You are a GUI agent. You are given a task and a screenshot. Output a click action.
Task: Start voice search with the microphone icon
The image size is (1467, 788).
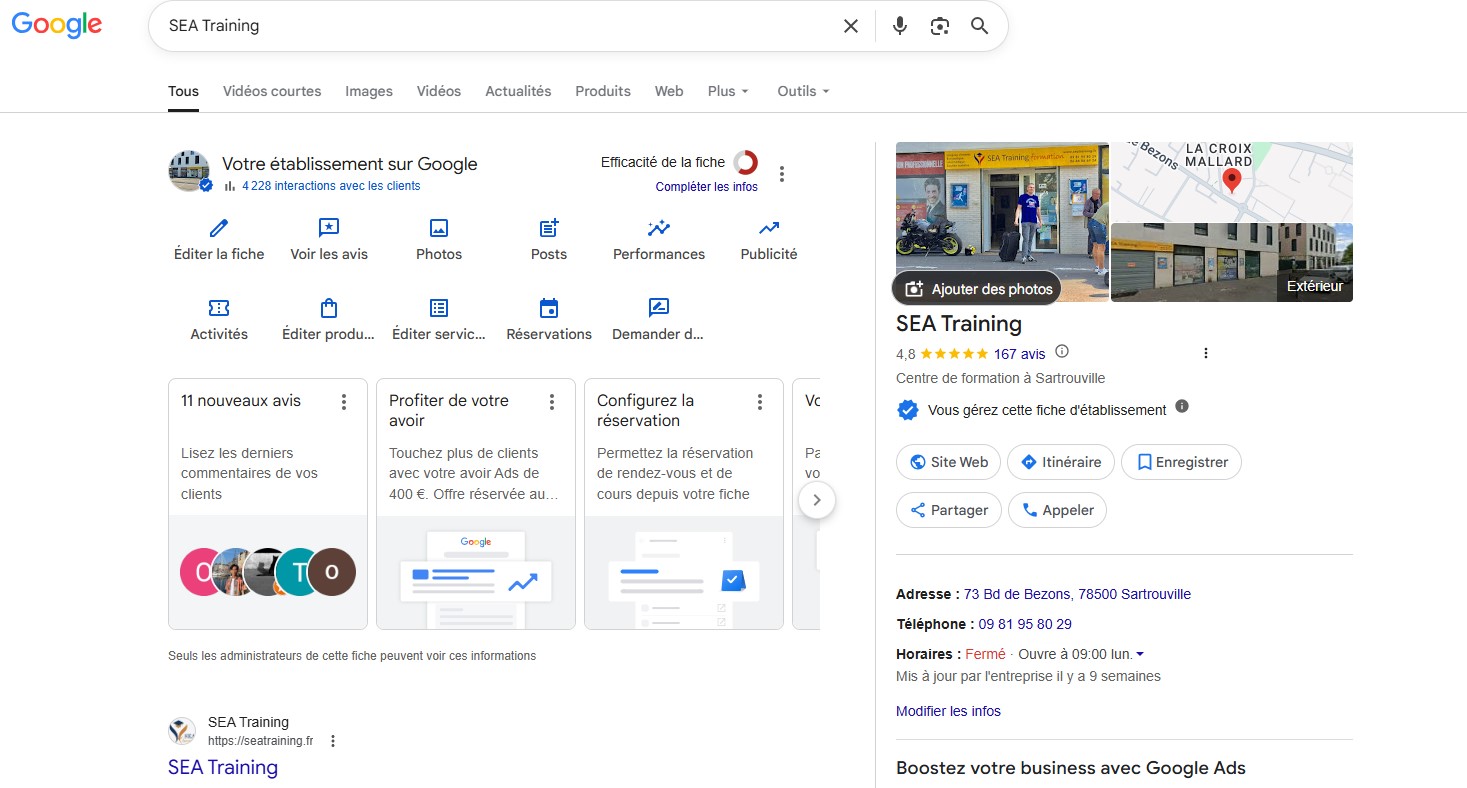[900, 26]
